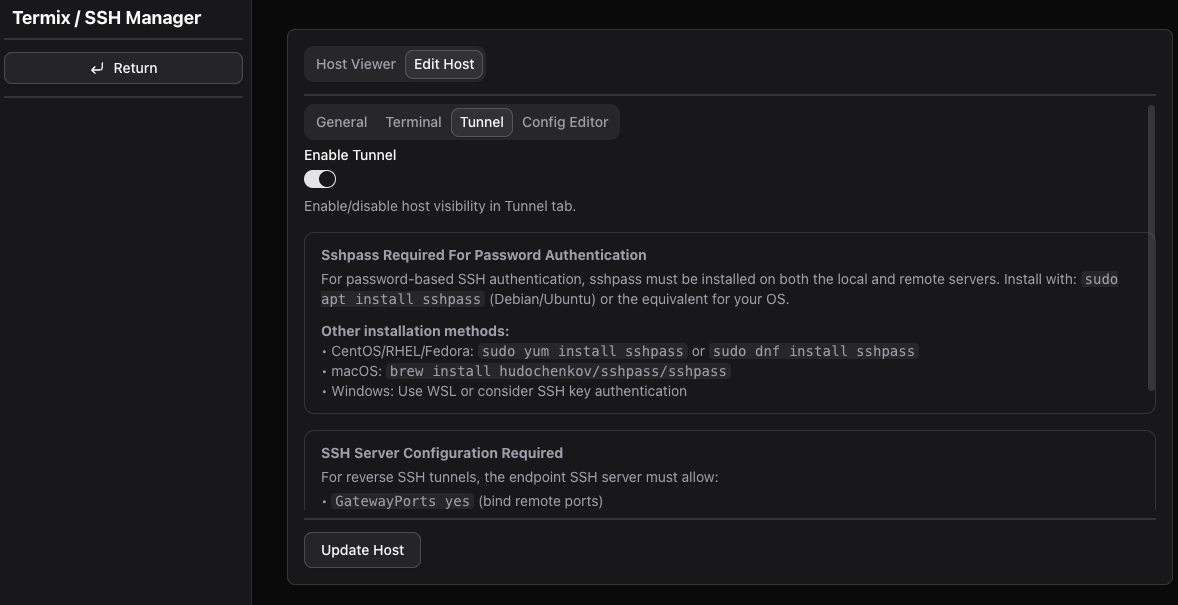Open the General settings tab

(x=342, y=122)
